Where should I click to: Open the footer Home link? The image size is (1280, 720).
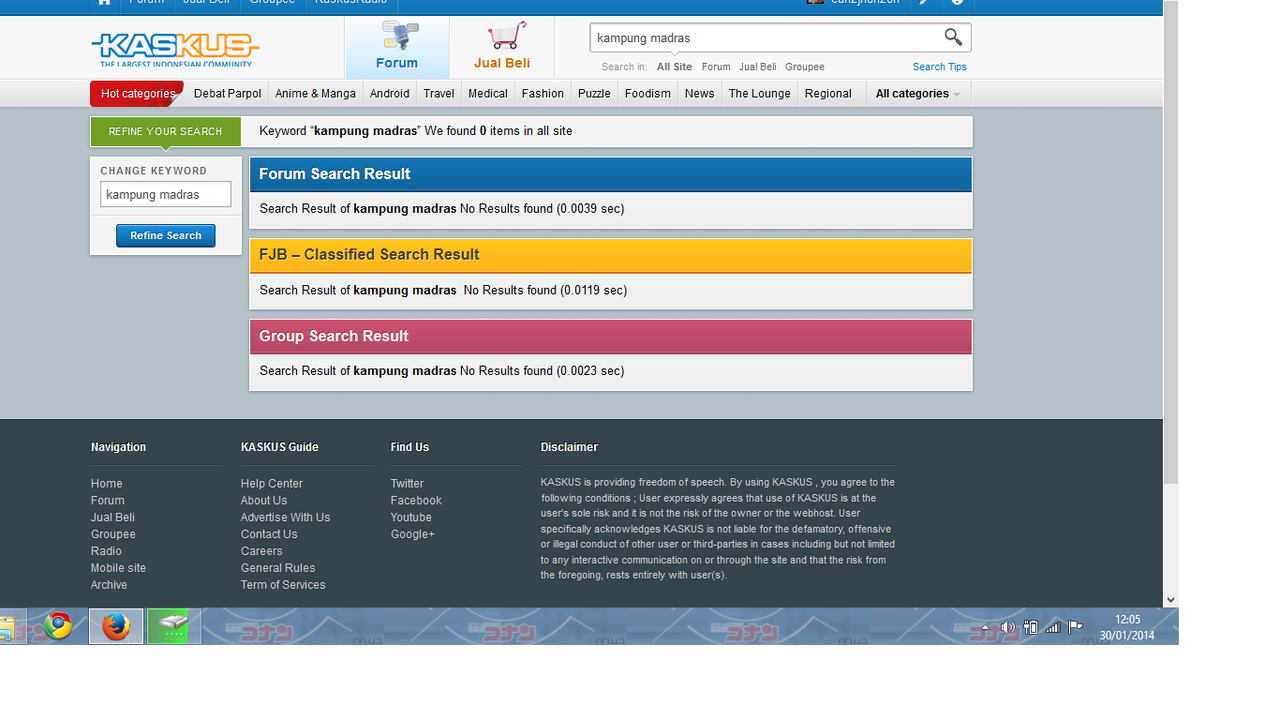(107, 484)
